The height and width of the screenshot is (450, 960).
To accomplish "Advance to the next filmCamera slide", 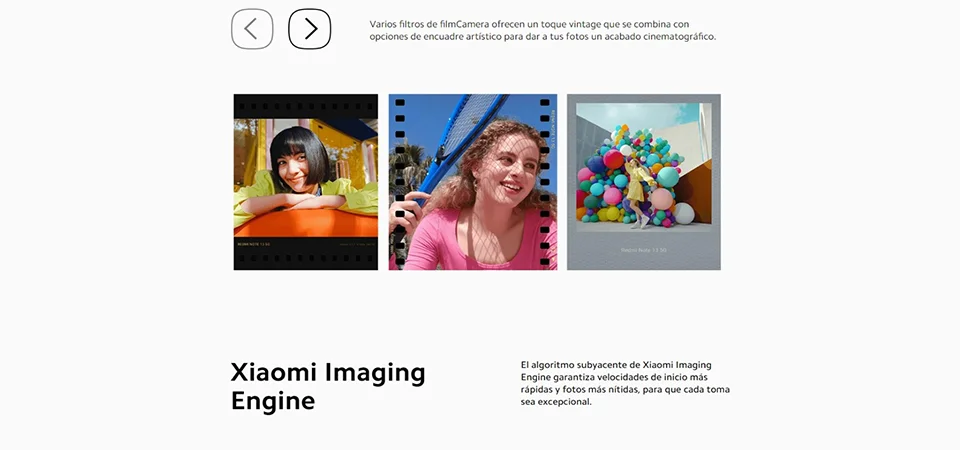I will (x=310, y=29).
